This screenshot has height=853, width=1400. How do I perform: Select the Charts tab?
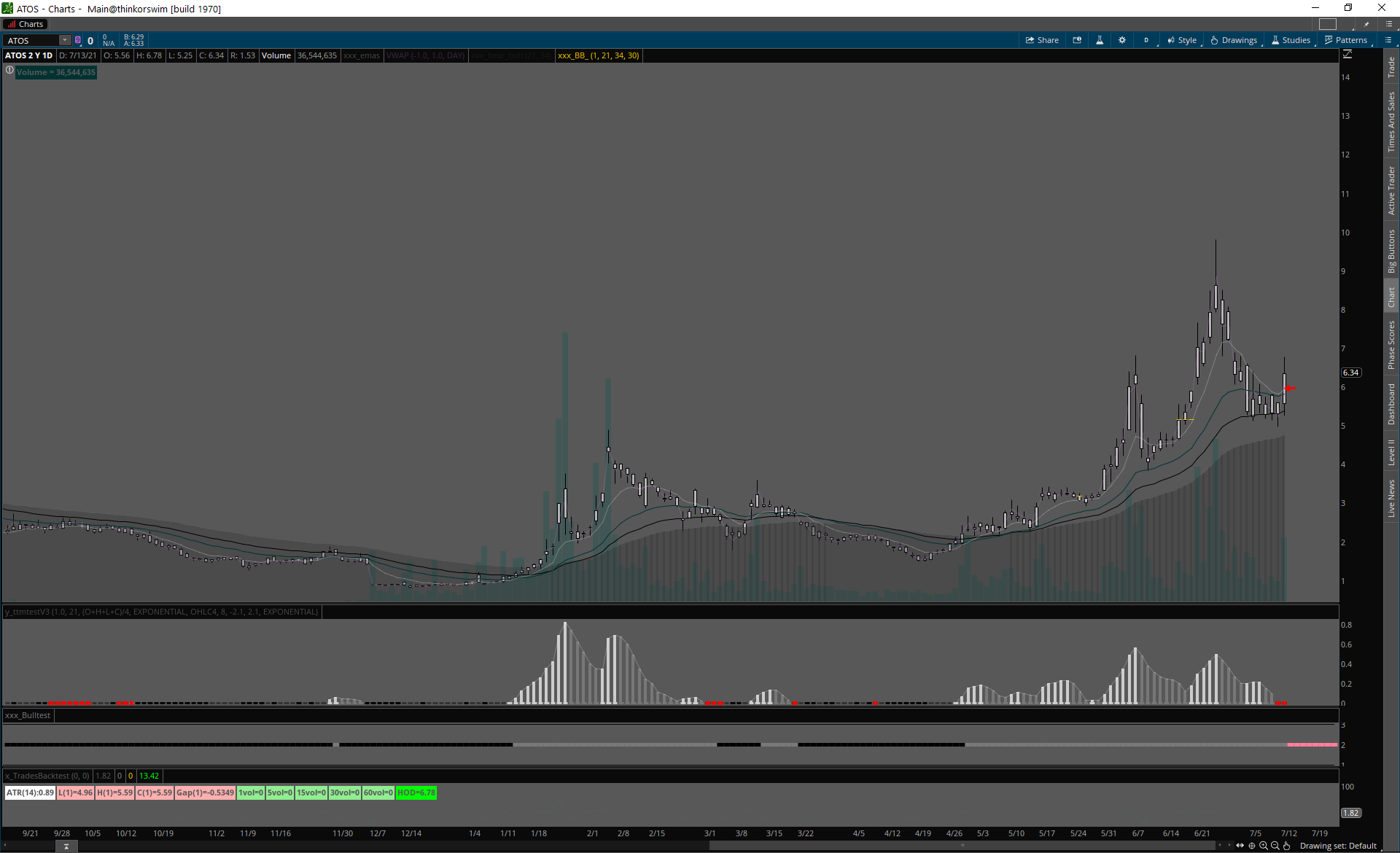(26, 24)
